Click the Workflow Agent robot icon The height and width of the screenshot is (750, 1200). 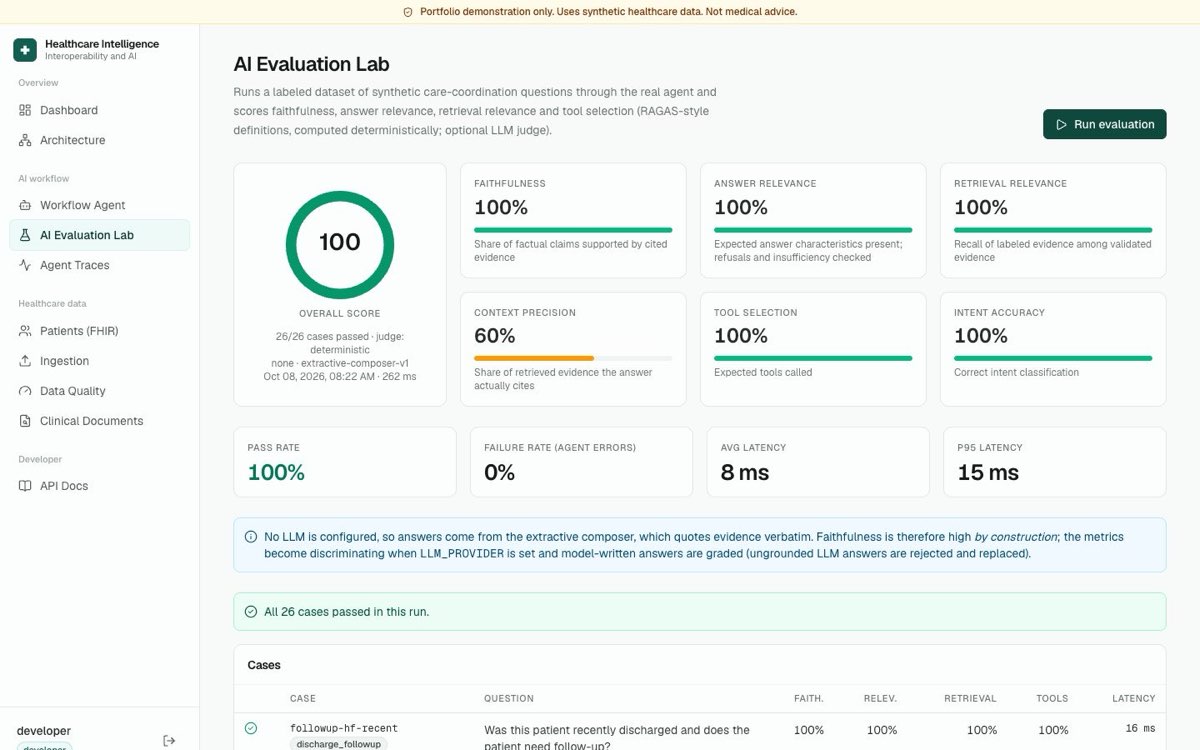[25, 205]
